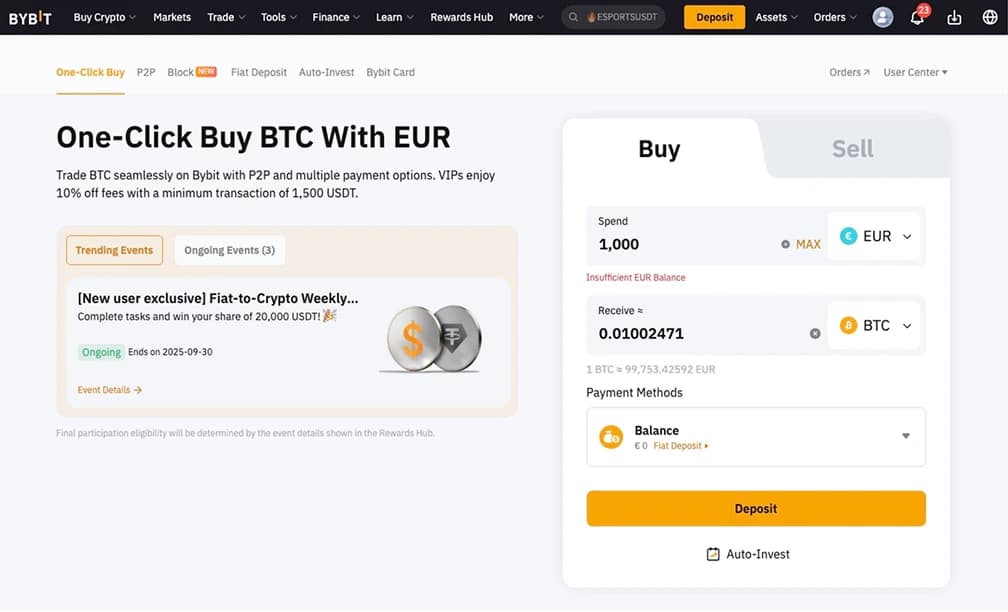
Task: Open the EUR currency dropdown
Action: (906, 235)
